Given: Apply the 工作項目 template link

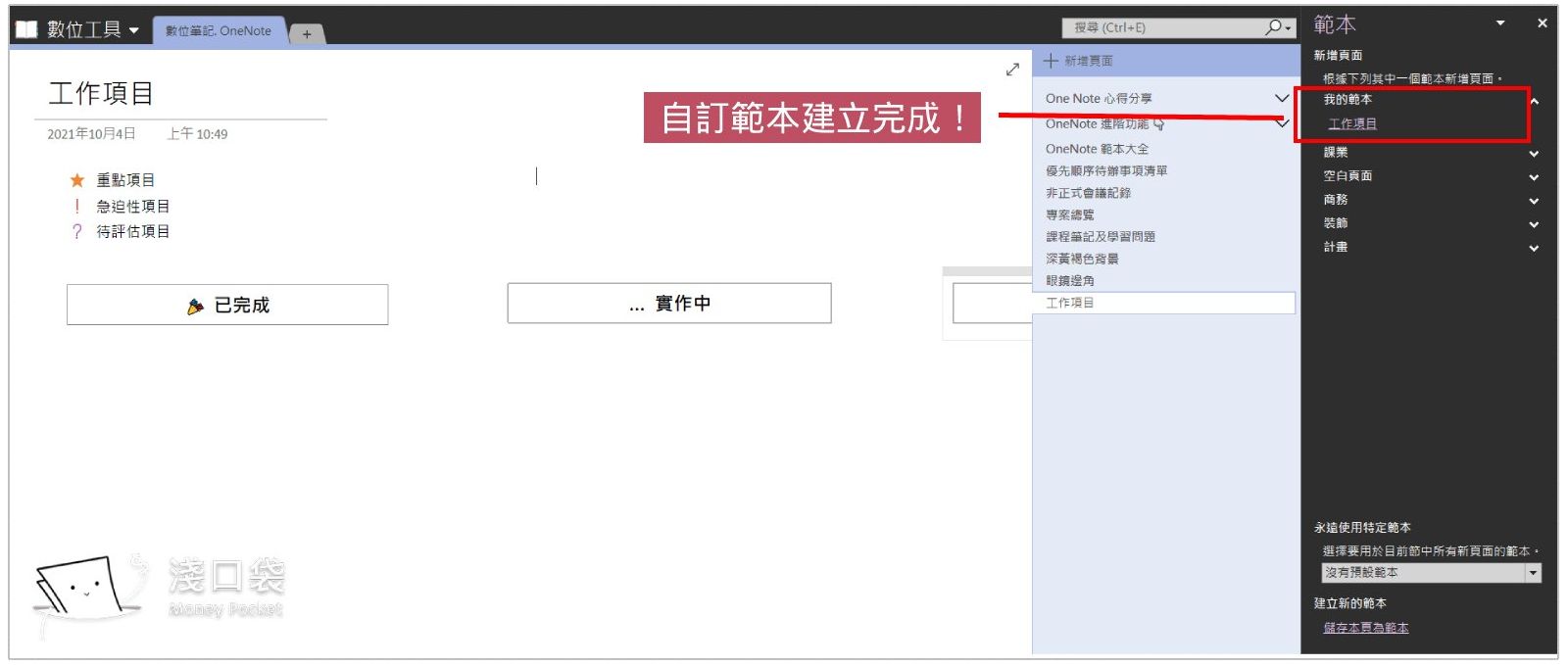Looking at the screenshot, I should (1352, 123).
